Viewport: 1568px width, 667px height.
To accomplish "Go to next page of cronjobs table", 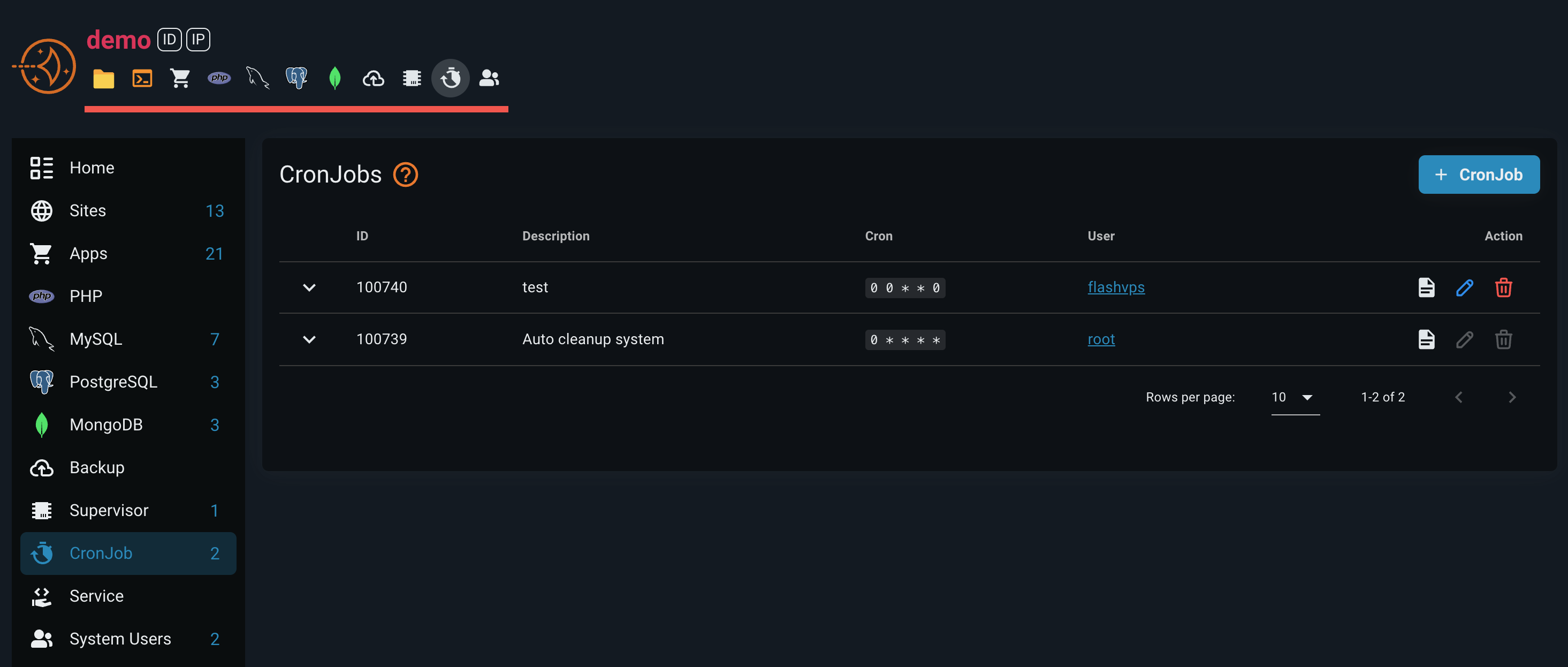I will (x=1512, y=397).
